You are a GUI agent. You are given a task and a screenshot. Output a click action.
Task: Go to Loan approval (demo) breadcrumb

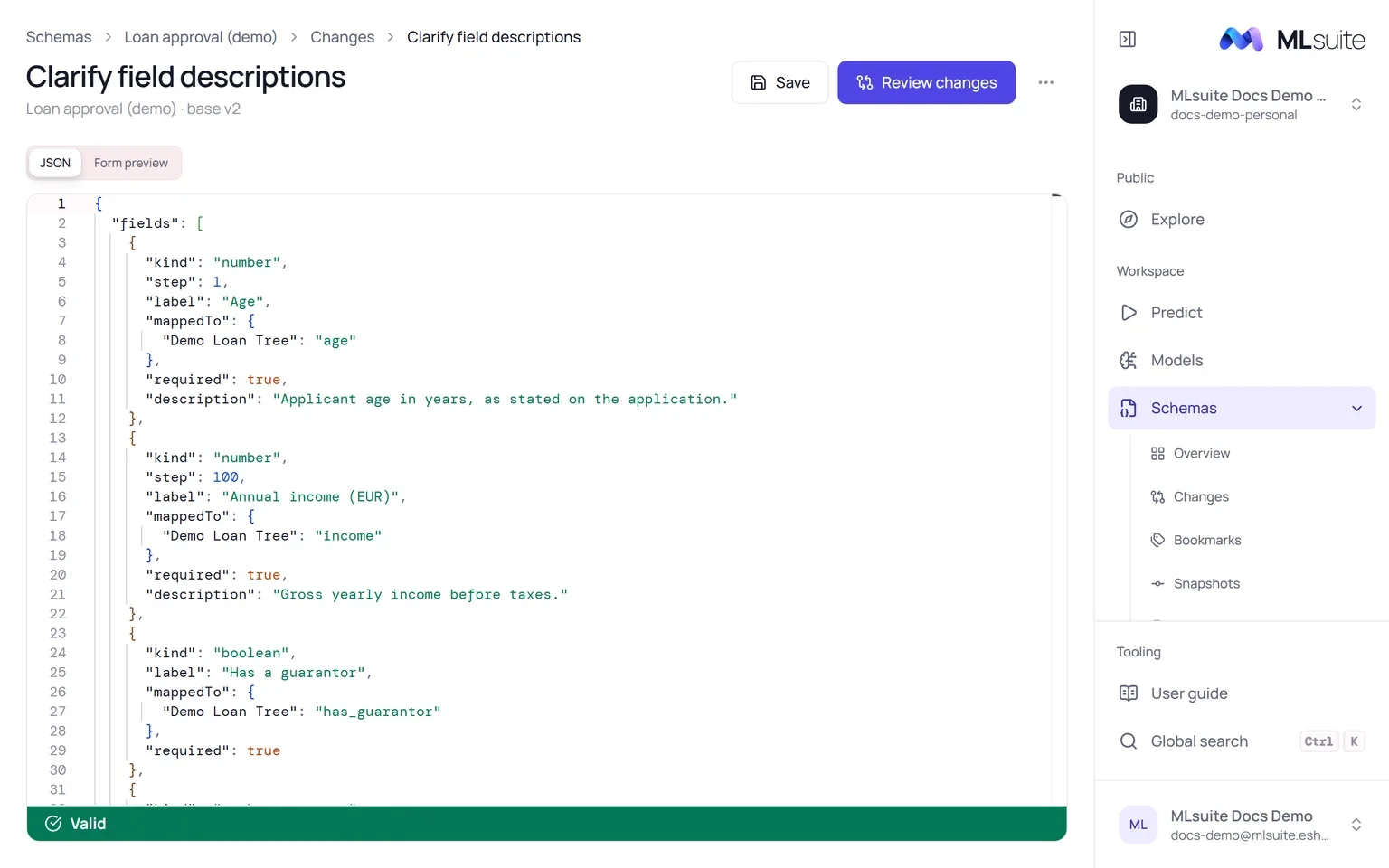(x=201, y=37)
